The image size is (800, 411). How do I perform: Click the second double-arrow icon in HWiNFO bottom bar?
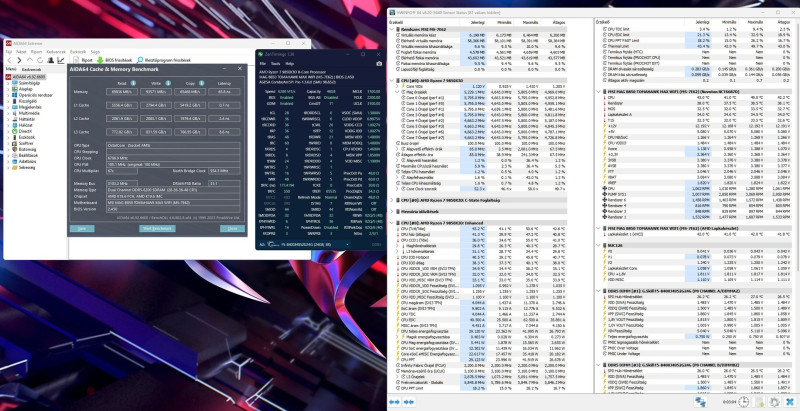coord(409,402)
